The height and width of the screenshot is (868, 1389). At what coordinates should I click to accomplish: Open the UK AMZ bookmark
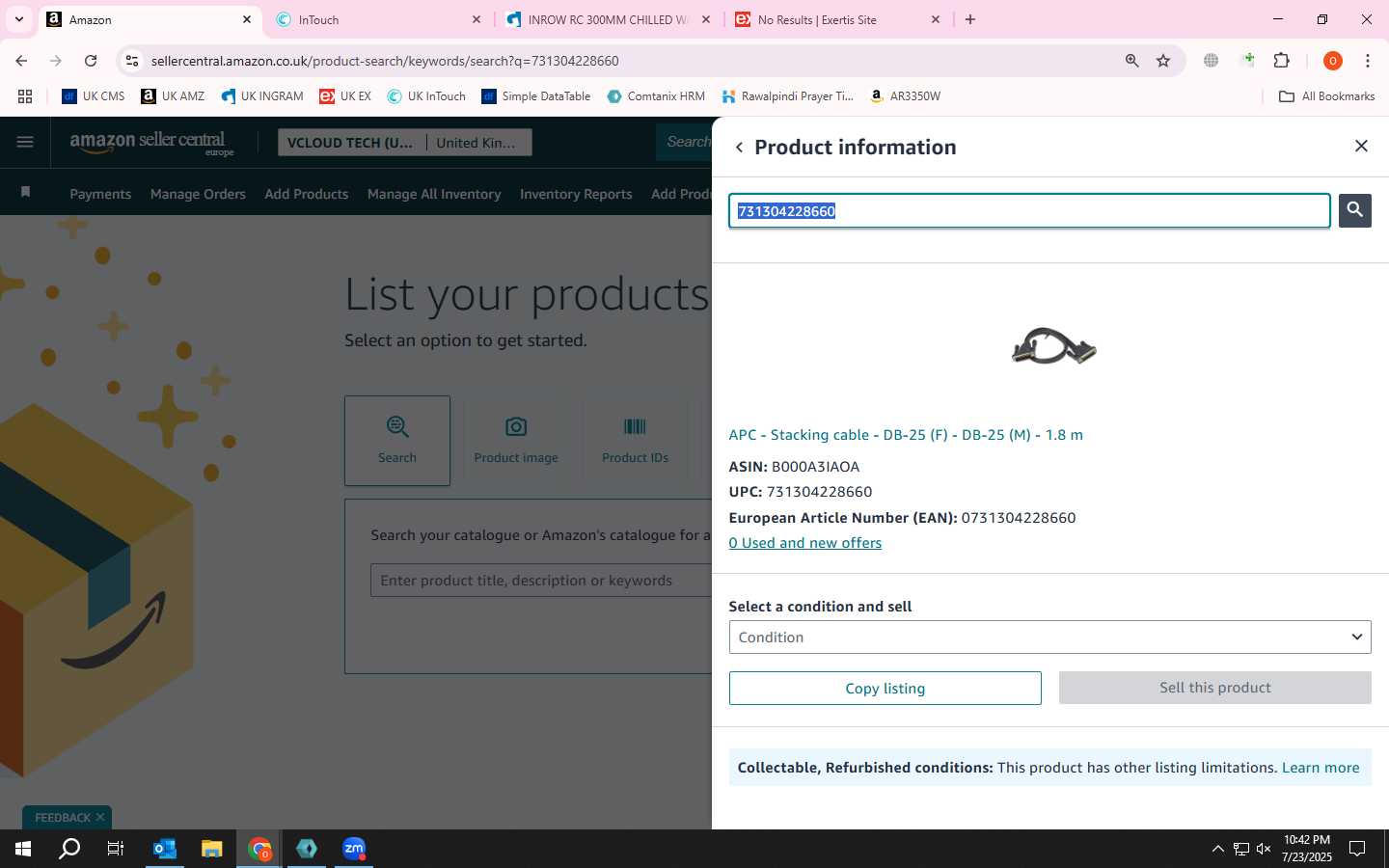pyautogui.click(x=173, y=96)
